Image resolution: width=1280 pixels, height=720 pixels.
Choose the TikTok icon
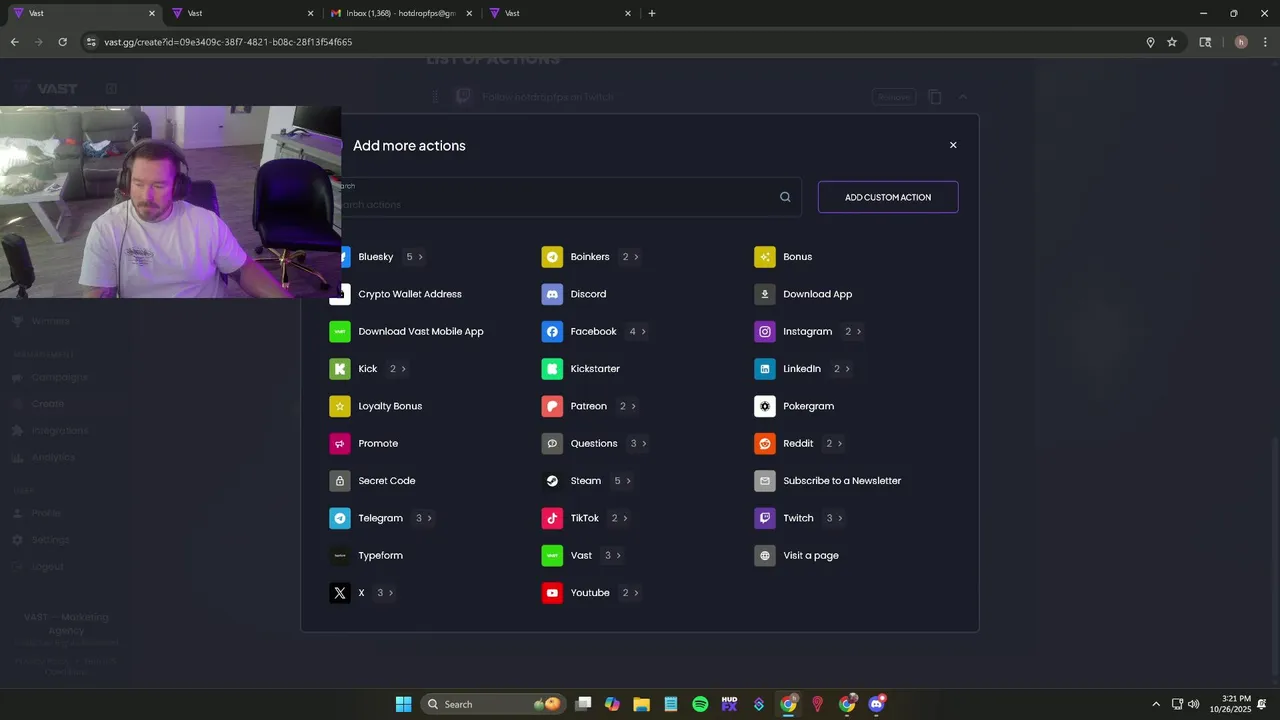coord(552,518)
